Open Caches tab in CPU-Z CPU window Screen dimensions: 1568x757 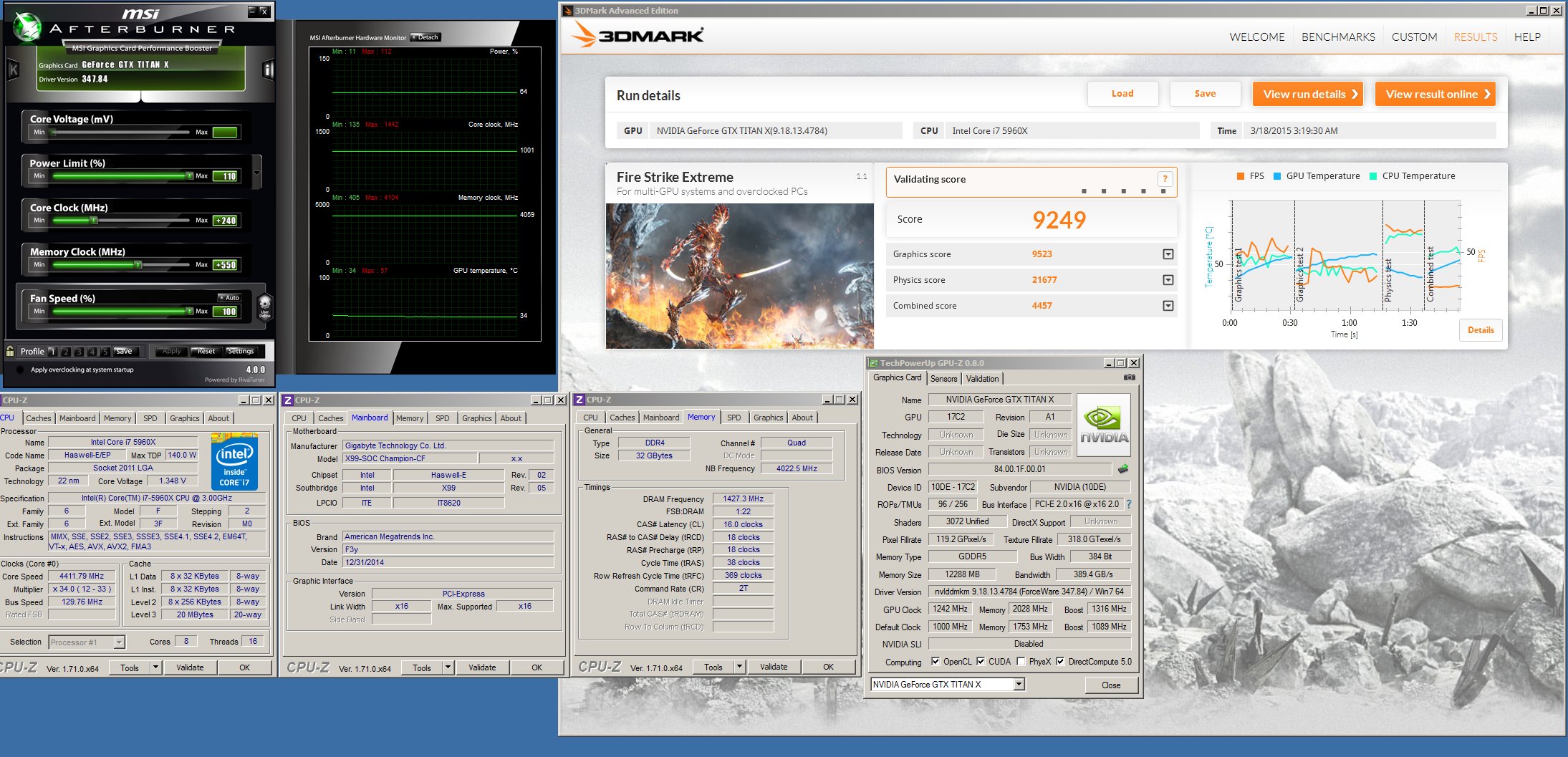coord(39,418)
